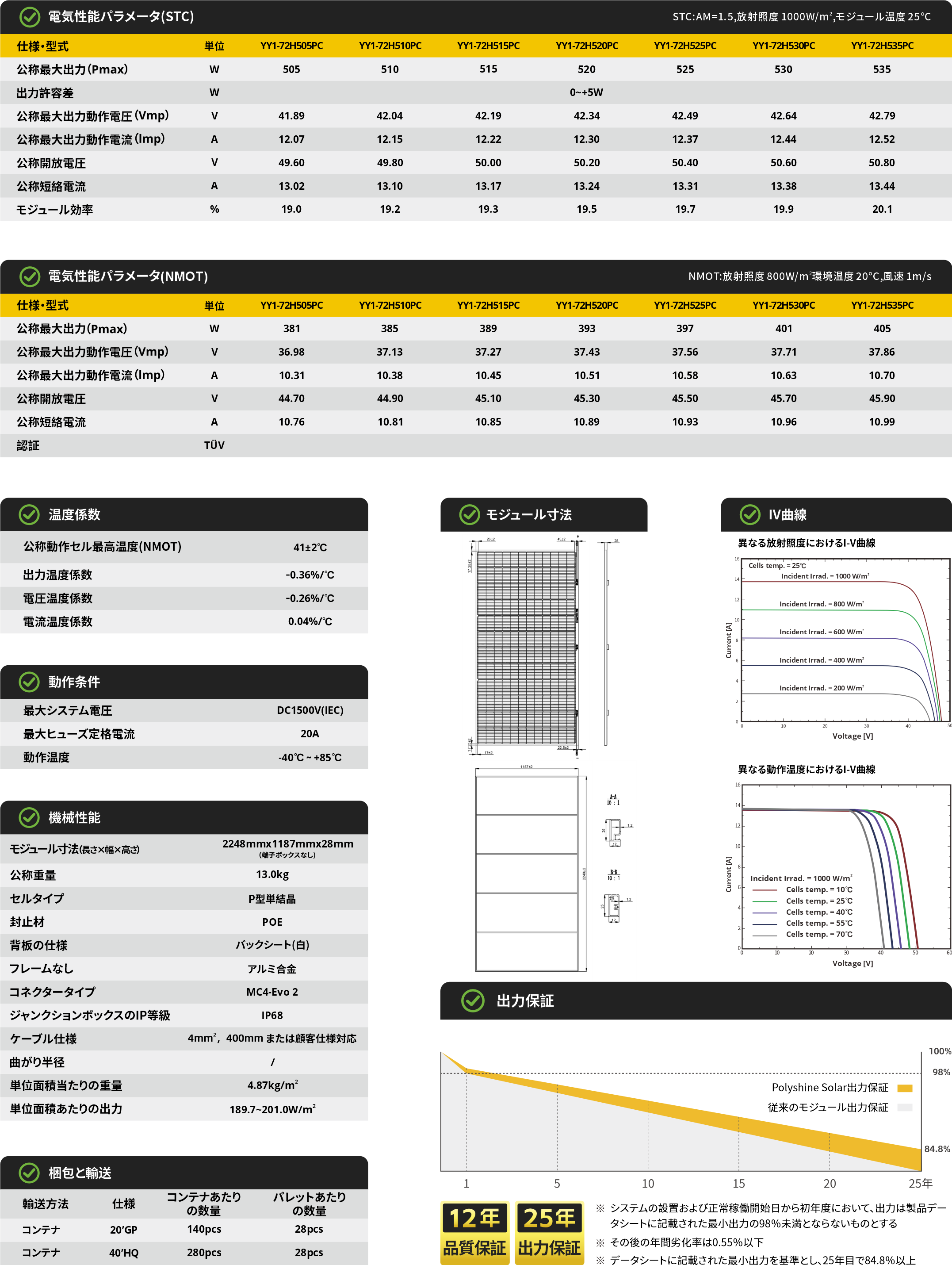Click the STC Imp value 12.07
Screen dimensions: 952x1265
click(x=291, y=139)
